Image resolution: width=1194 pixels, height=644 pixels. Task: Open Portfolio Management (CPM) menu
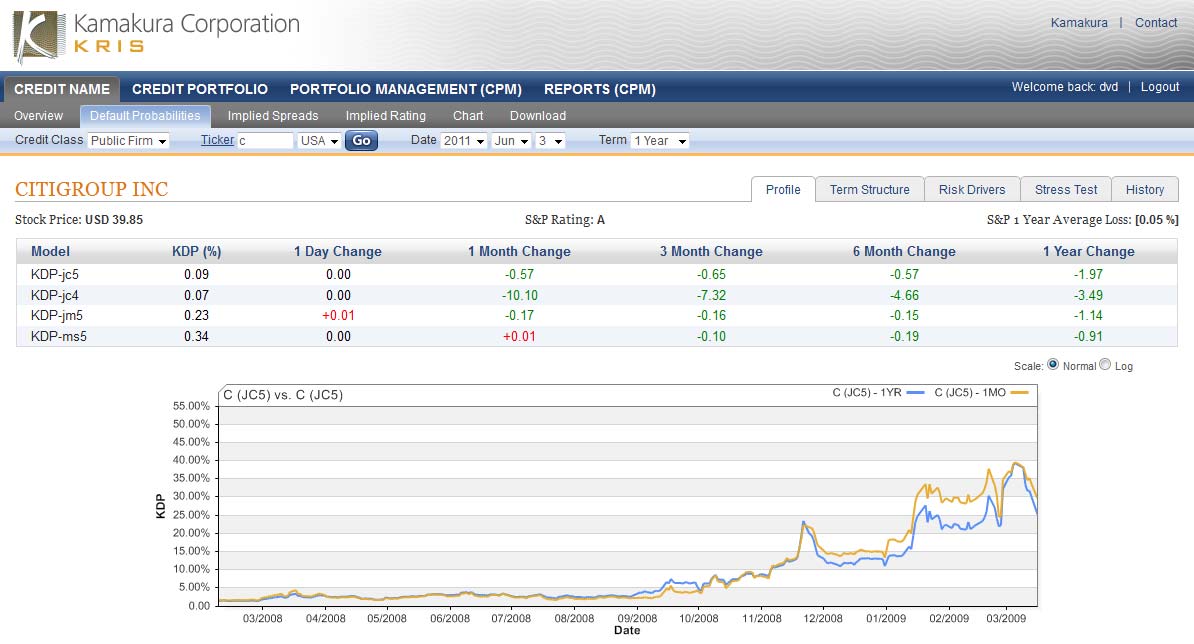pos(405,89)
